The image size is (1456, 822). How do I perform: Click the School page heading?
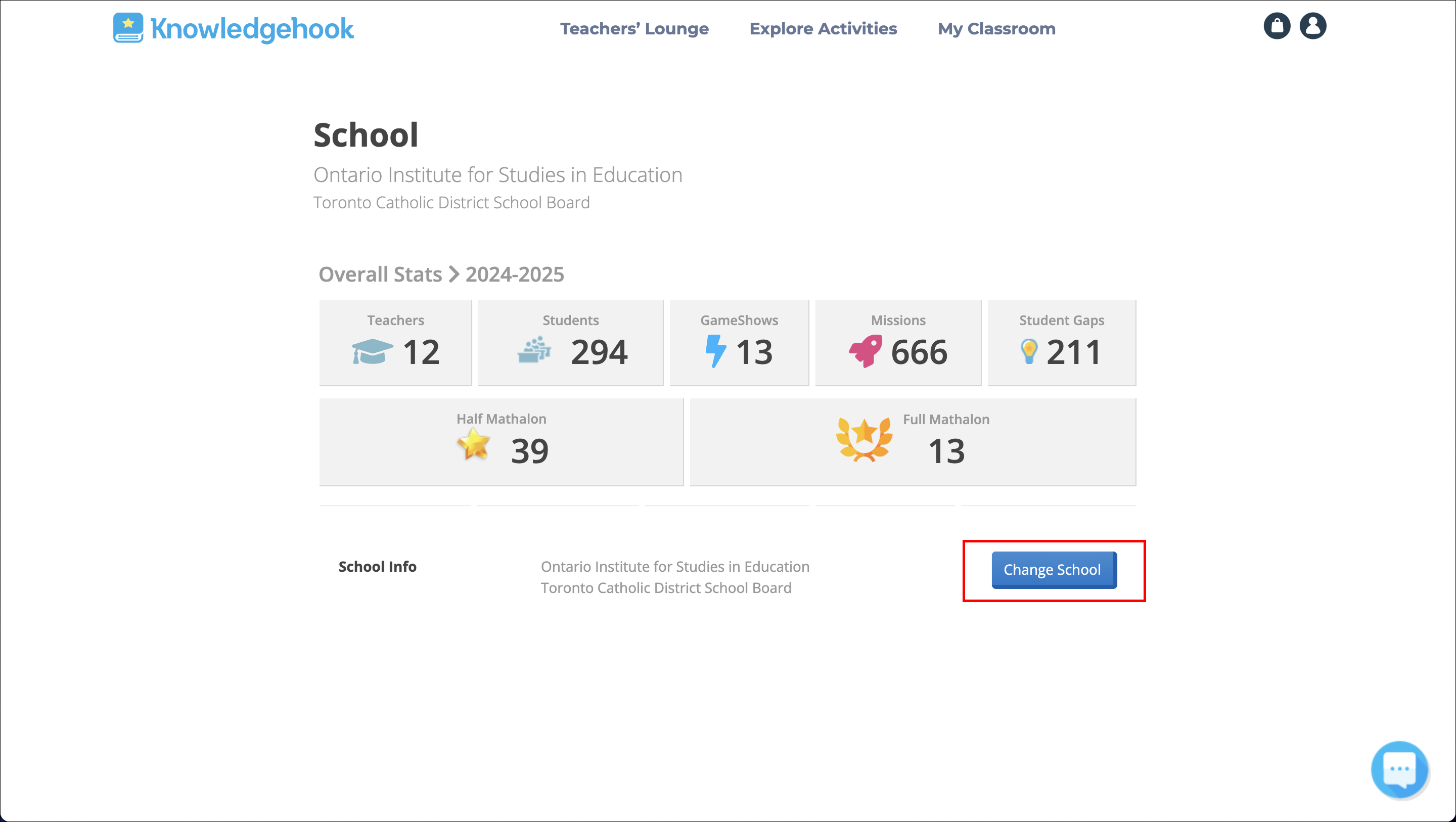366,135
